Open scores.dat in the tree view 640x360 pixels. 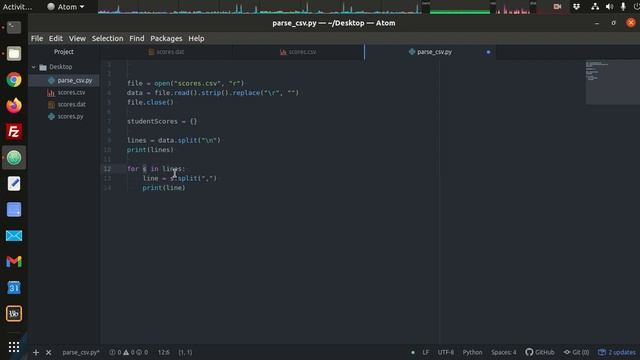(x=71, y=104)
